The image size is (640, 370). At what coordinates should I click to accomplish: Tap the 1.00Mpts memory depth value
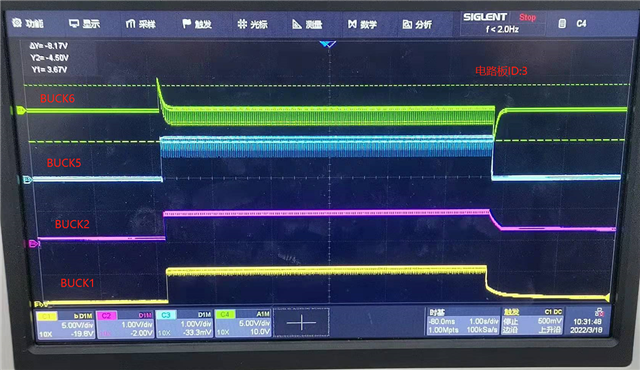click(443, 330)
